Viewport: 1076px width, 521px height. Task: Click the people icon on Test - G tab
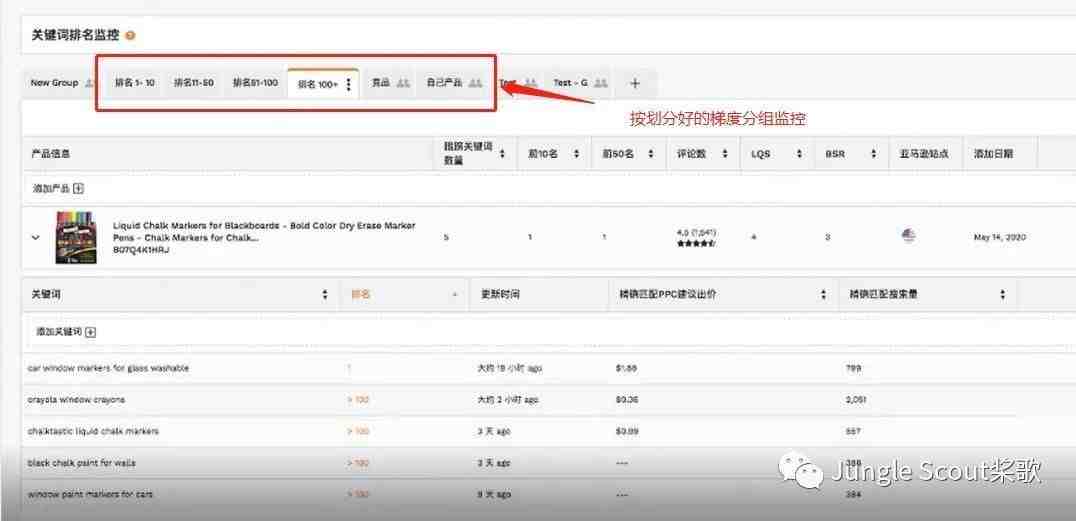click(x=600, y=83)
